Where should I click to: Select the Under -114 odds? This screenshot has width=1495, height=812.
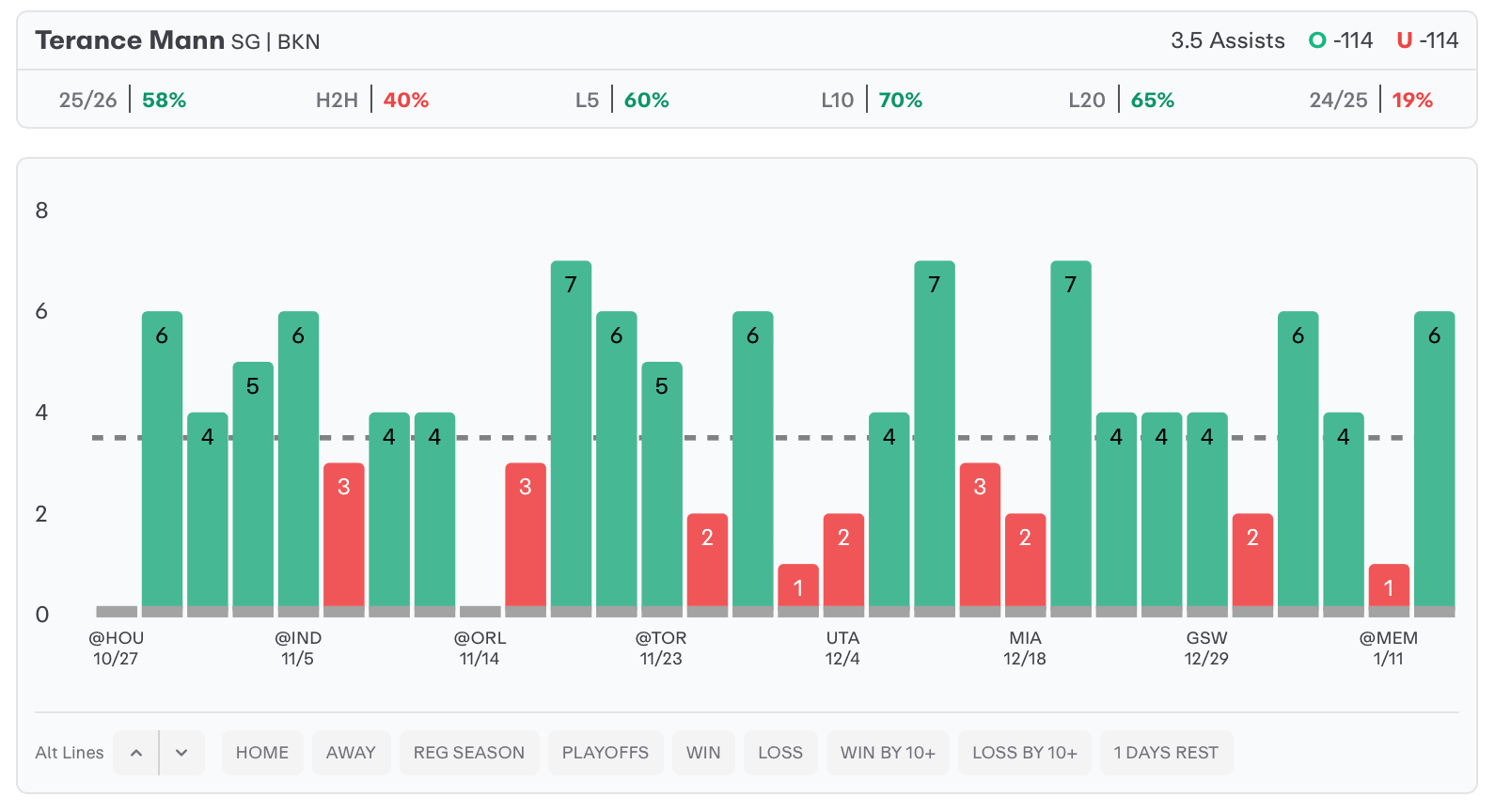click(x=1427, y=40)
